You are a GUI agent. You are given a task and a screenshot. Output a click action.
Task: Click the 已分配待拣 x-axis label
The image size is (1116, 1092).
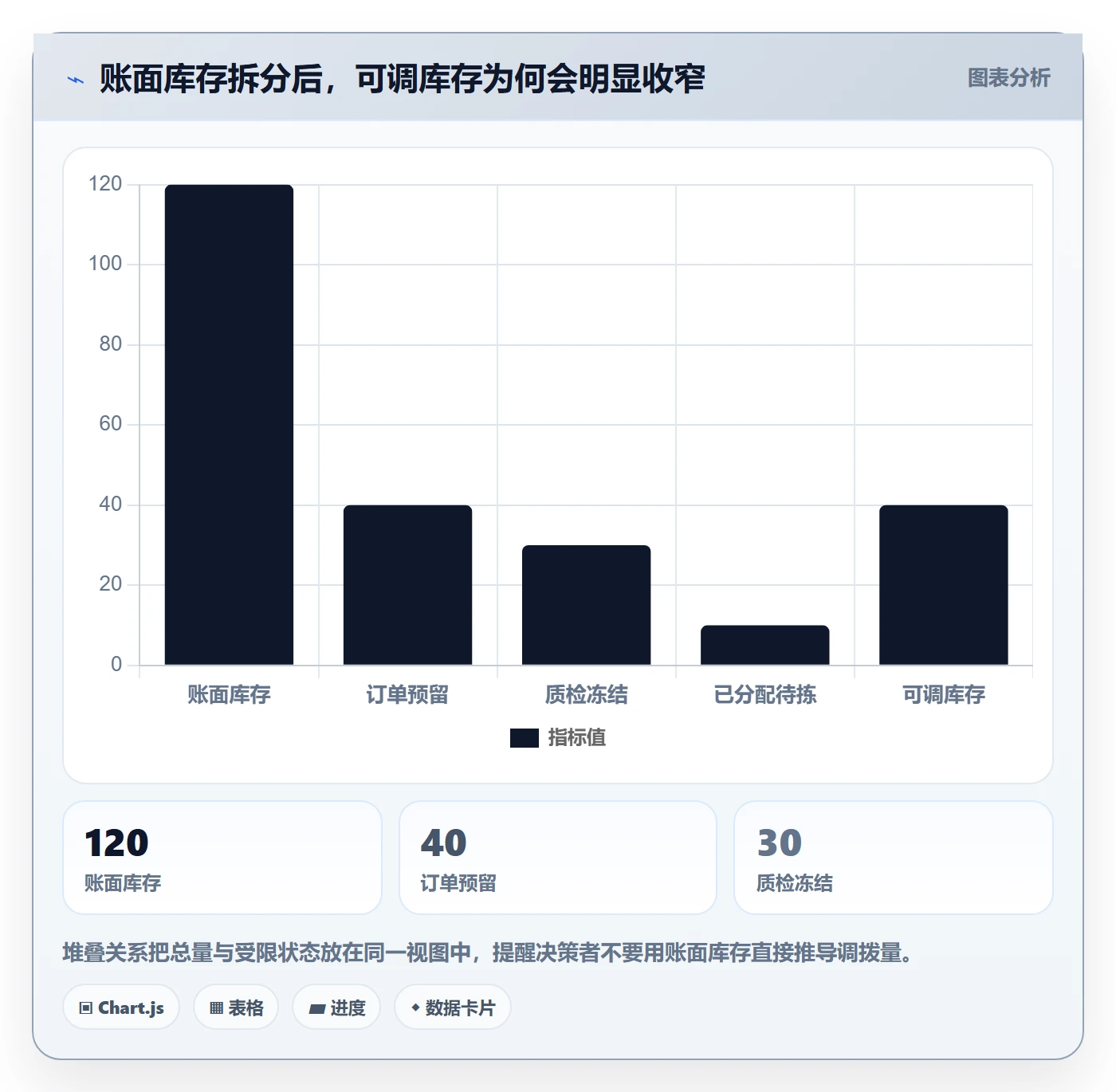(x=764, y=695)
